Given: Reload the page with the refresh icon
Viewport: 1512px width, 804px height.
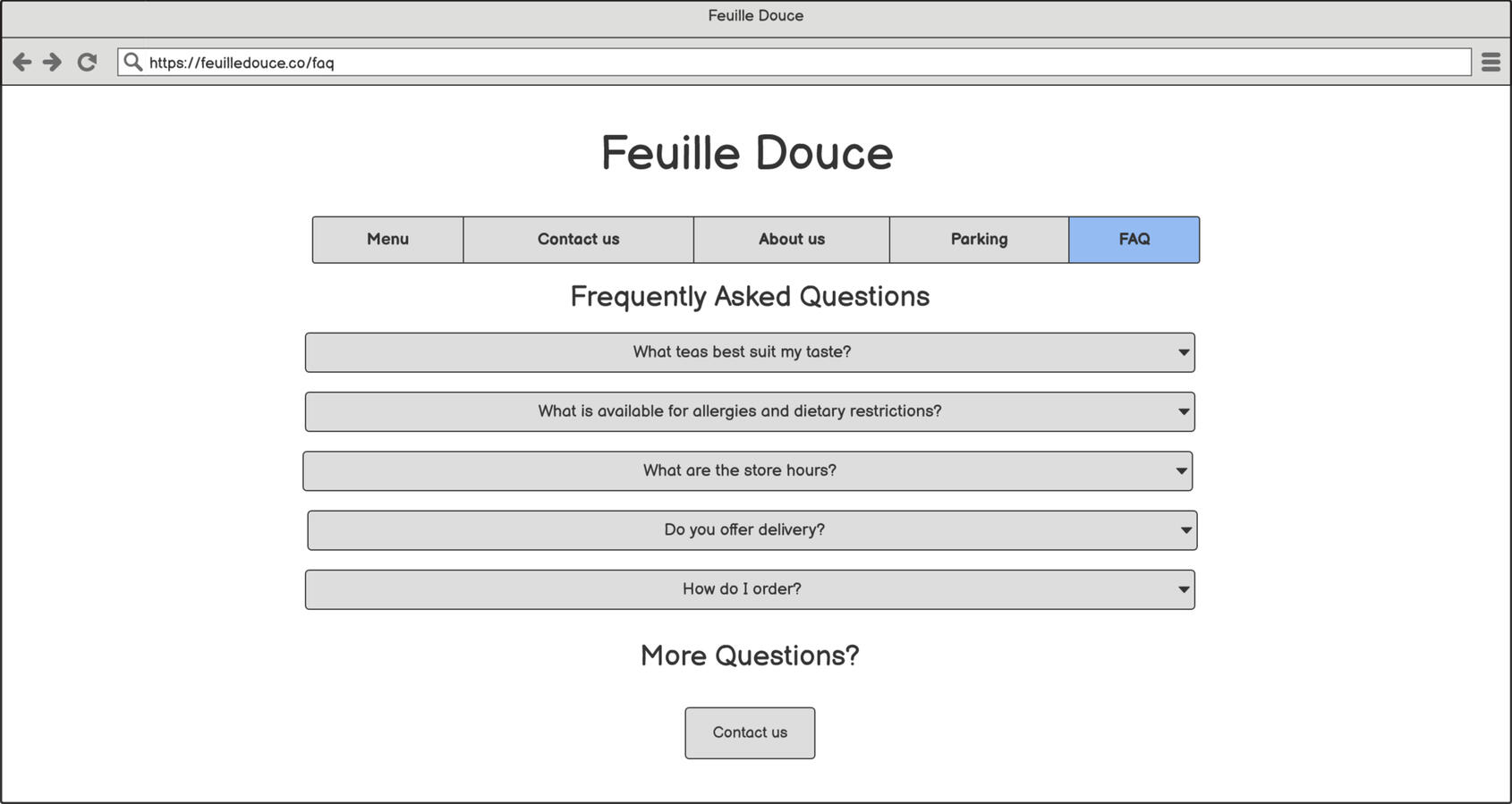Looking at the screenshot, I should point(86,62).
